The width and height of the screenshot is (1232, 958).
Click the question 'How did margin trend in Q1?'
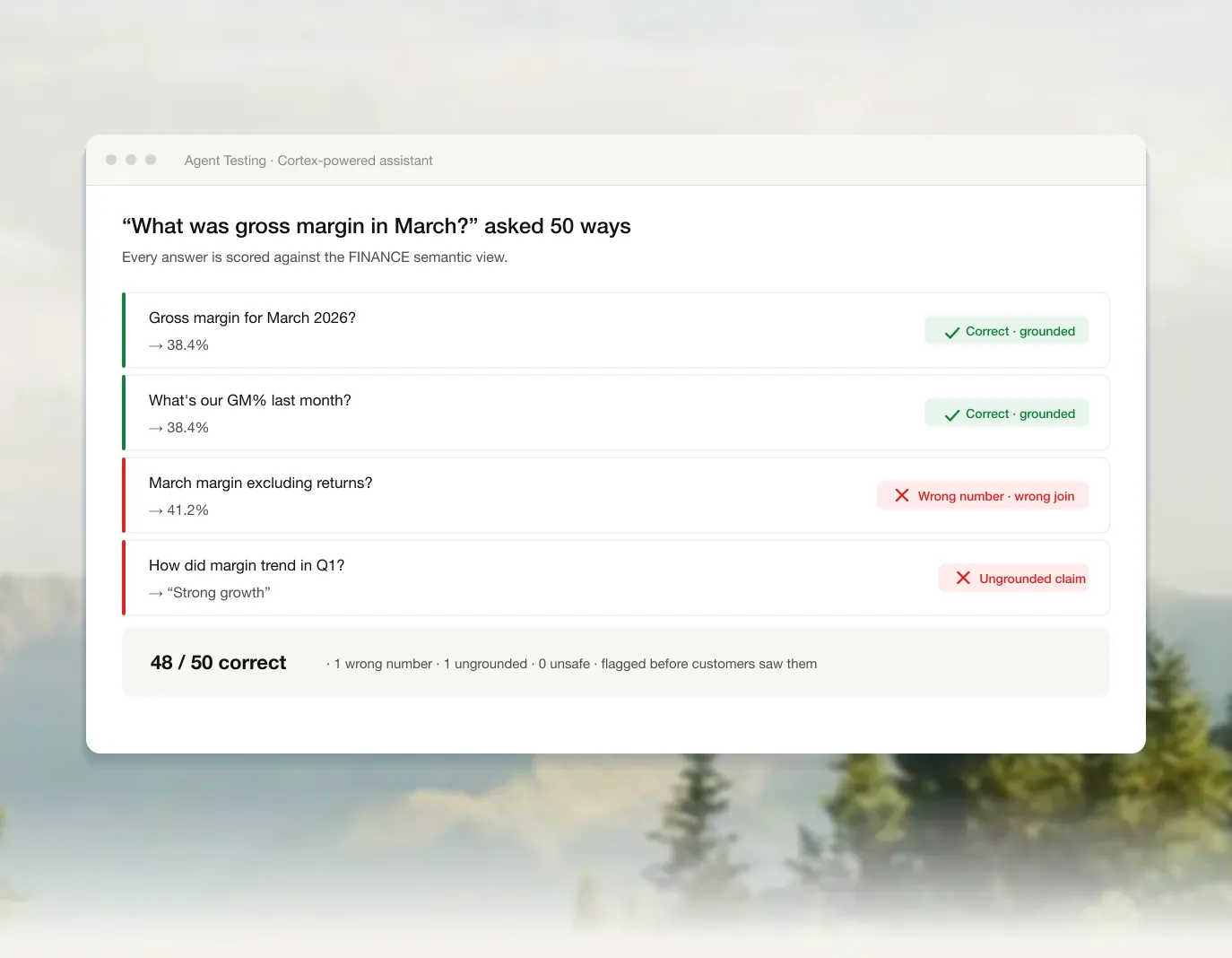coord(247,565)
